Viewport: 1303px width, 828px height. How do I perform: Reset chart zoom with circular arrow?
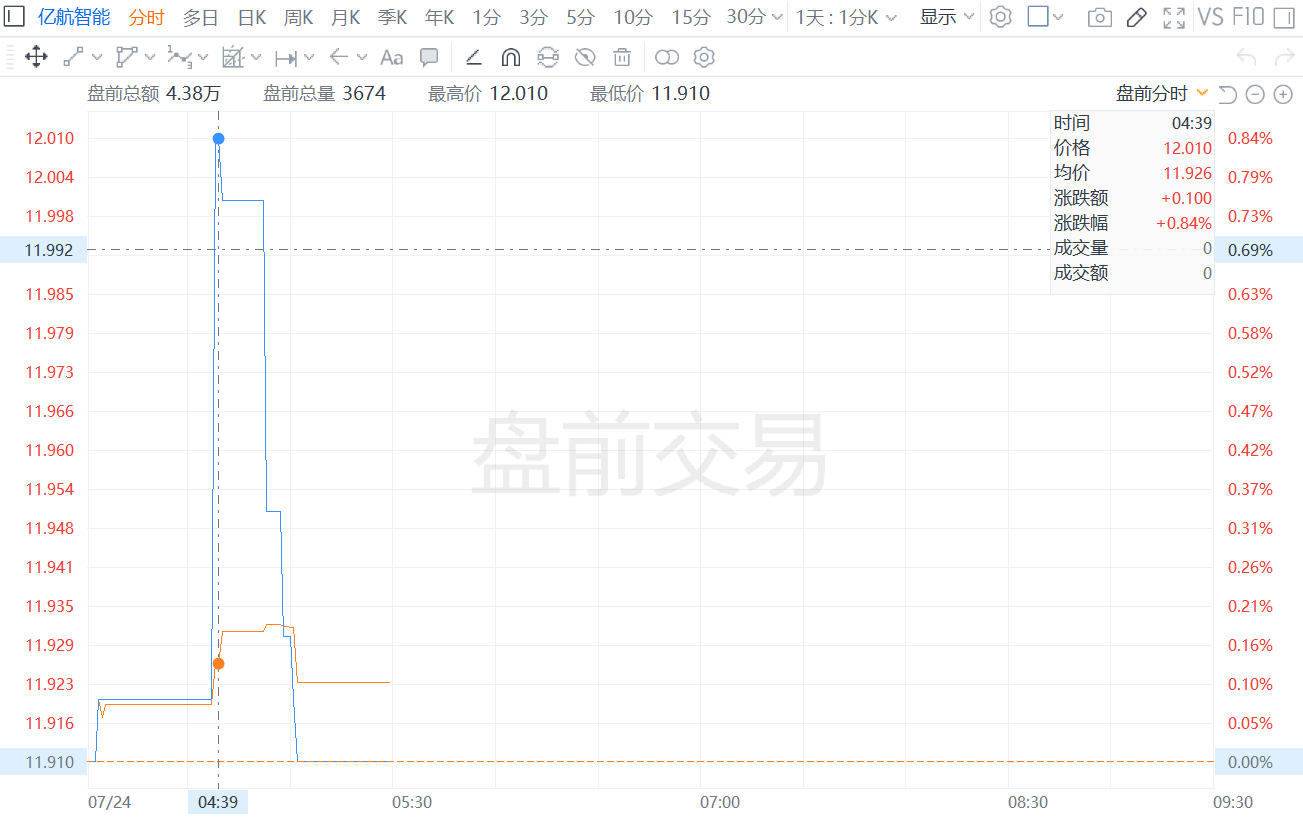coord(1228,94)
